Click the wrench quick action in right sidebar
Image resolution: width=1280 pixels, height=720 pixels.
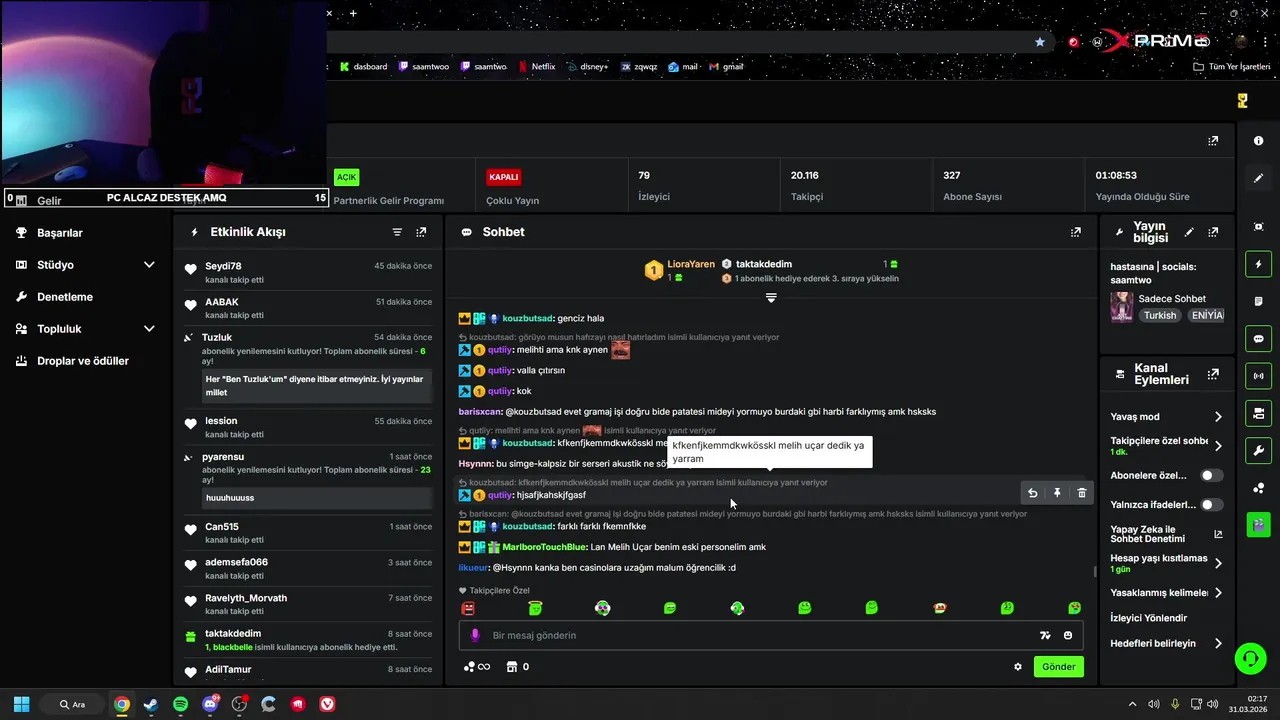1258,450
